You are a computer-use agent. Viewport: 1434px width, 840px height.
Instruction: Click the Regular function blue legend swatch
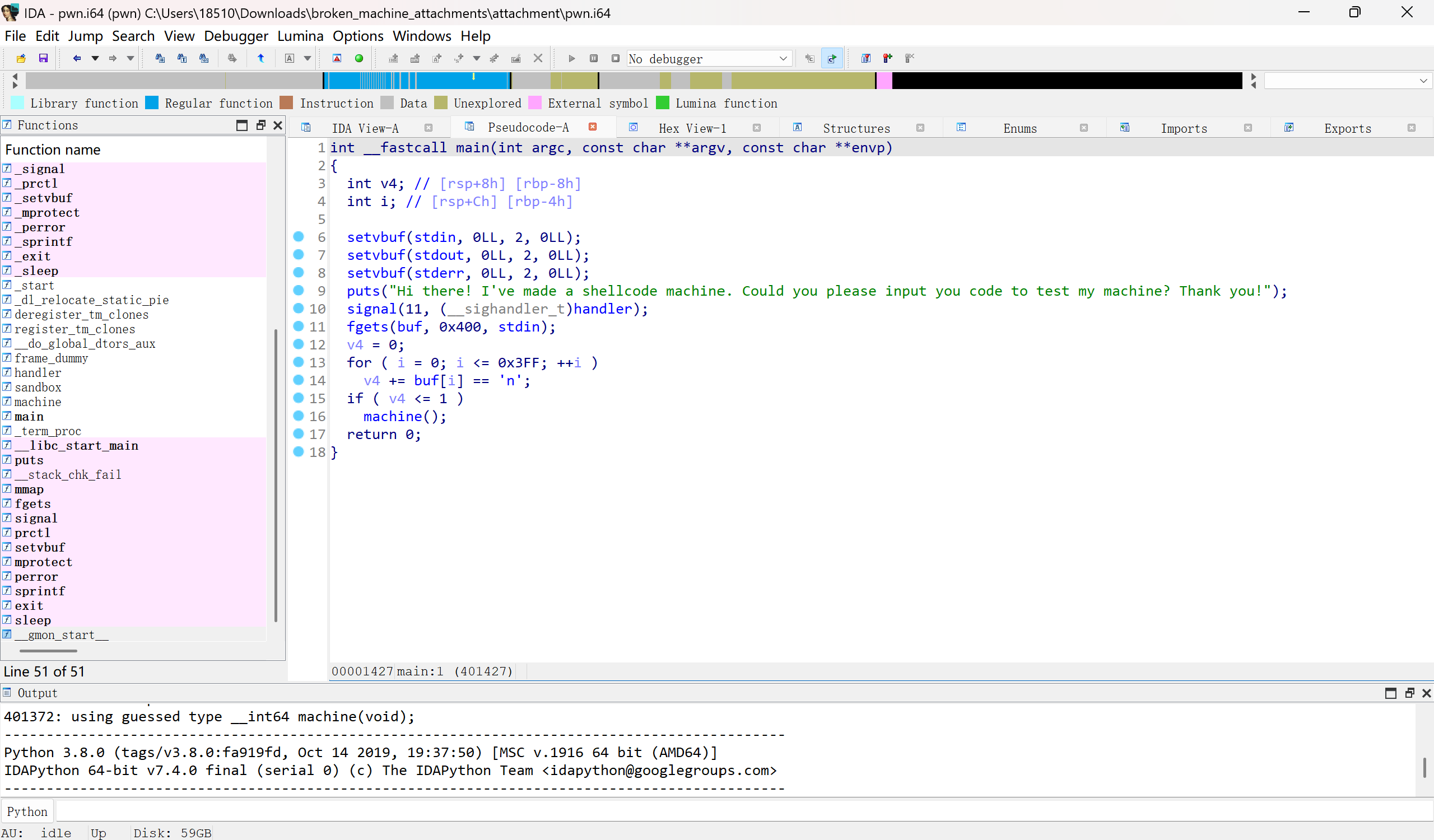(x=152, y=103)
